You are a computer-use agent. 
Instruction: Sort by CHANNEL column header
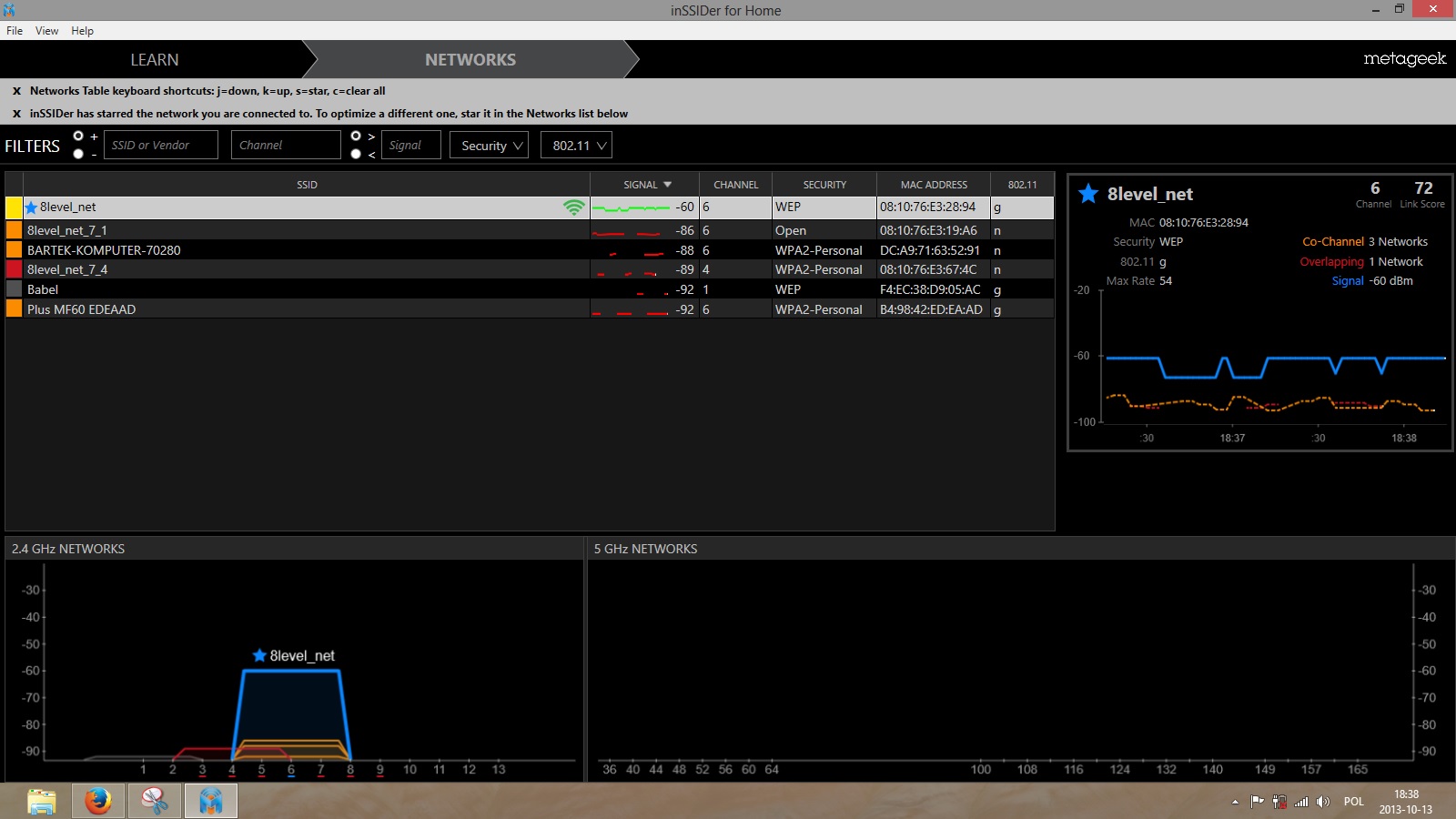tap(735, 185)
